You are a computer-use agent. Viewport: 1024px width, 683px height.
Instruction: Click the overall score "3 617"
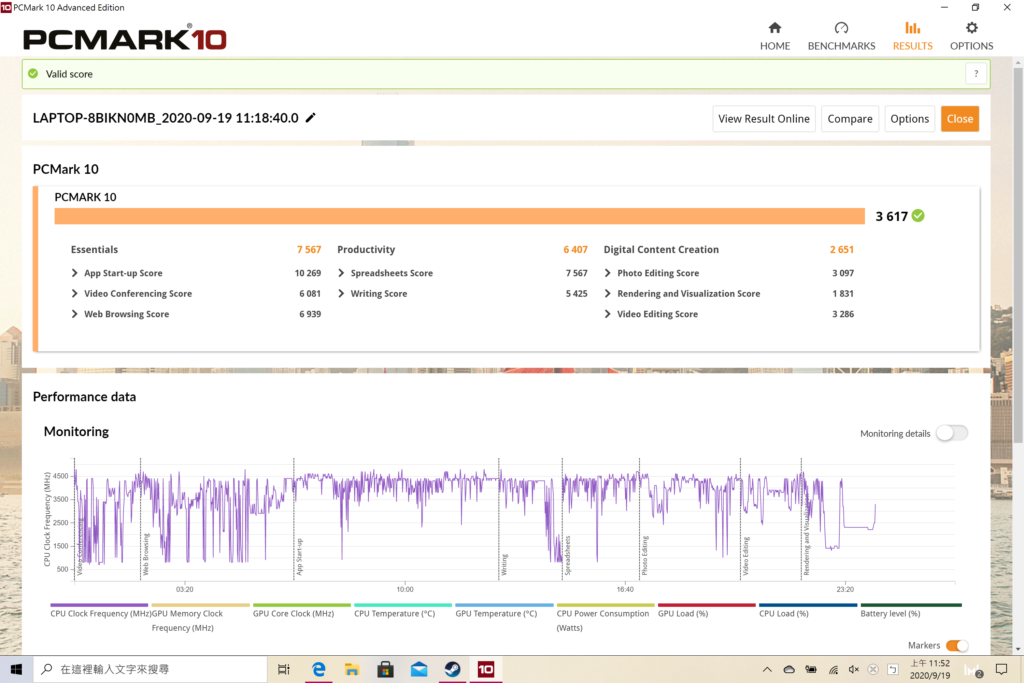[891, 216]
